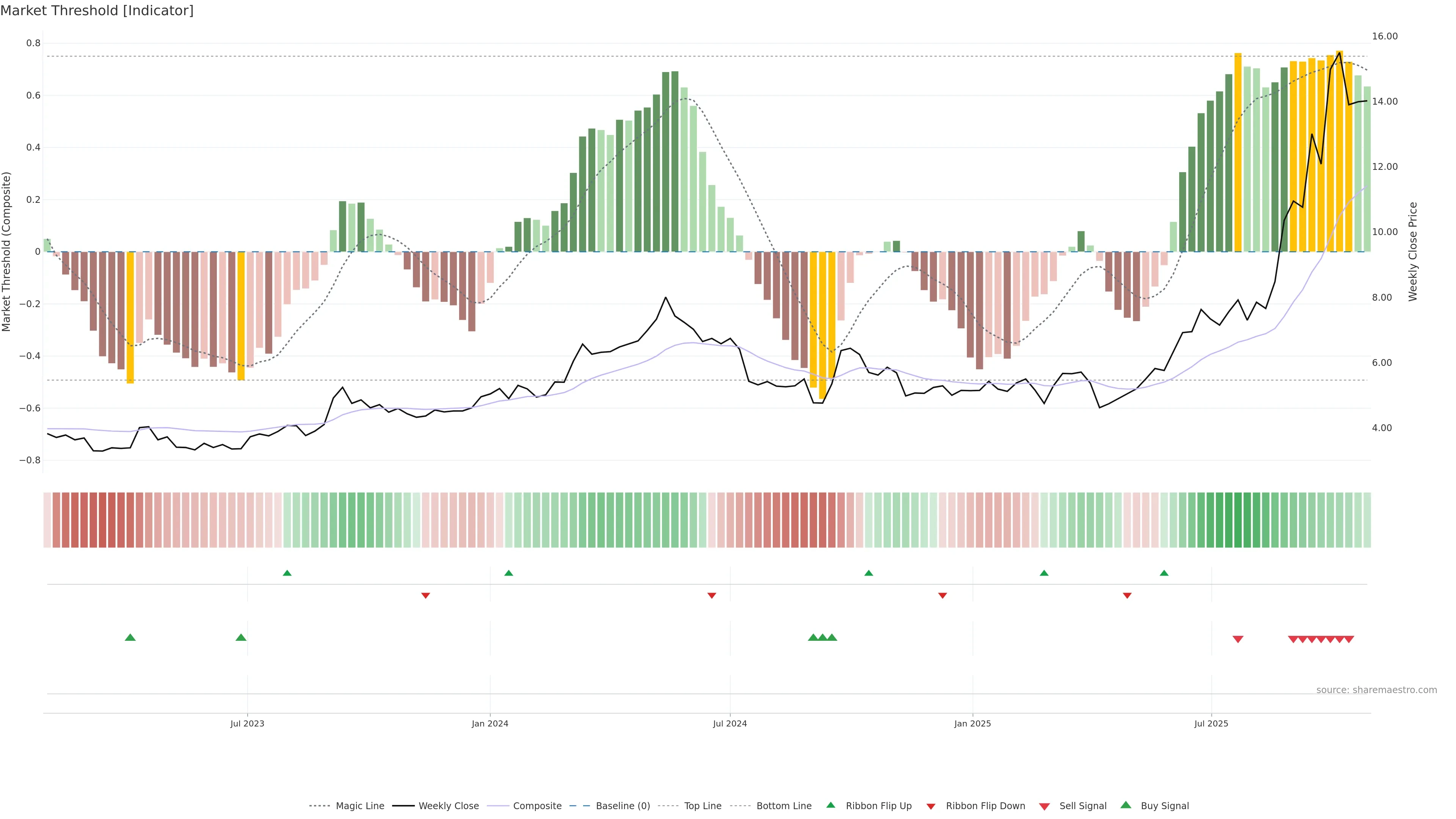This screenshot has width=1456, height=819.
Task: Click the Sell Signal legend marker icon
Action: 1044,806
